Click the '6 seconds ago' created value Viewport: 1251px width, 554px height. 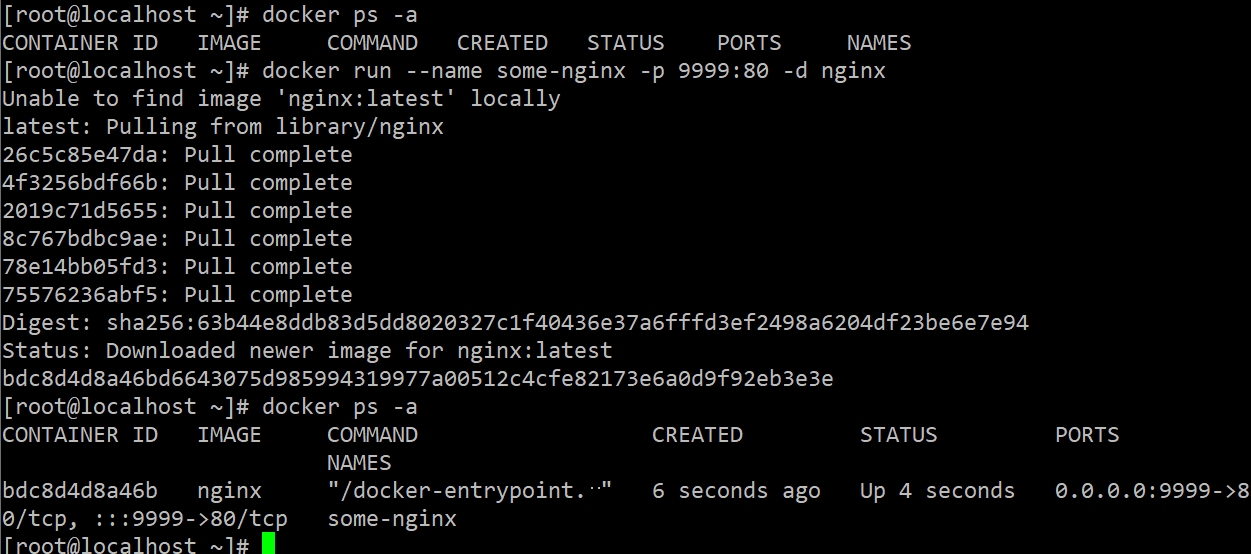click(736, 491)
